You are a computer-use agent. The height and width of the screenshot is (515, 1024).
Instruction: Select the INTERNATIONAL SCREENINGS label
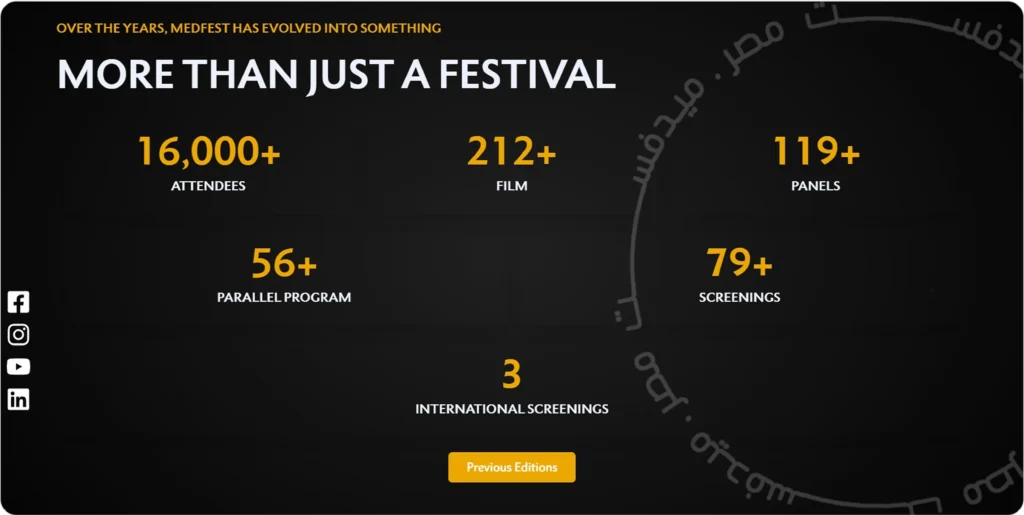pos(511,409)
